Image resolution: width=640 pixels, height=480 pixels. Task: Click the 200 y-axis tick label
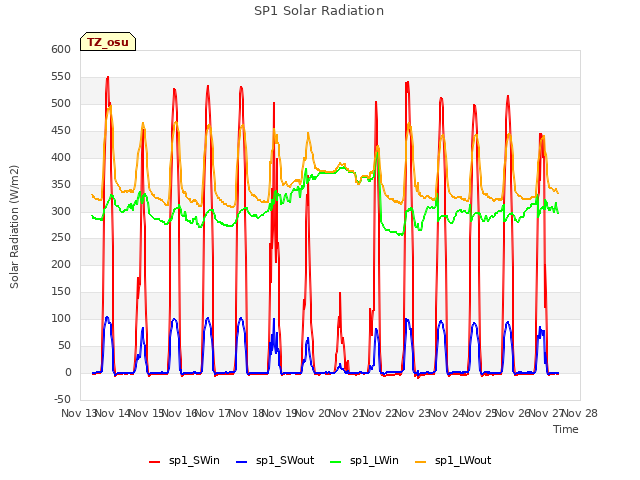(61, 264)
